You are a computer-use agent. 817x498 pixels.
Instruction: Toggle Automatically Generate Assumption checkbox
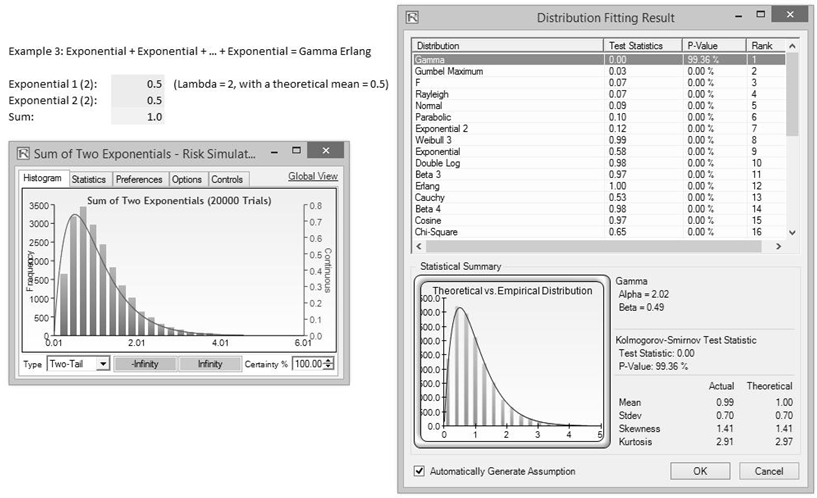(419, 471)
